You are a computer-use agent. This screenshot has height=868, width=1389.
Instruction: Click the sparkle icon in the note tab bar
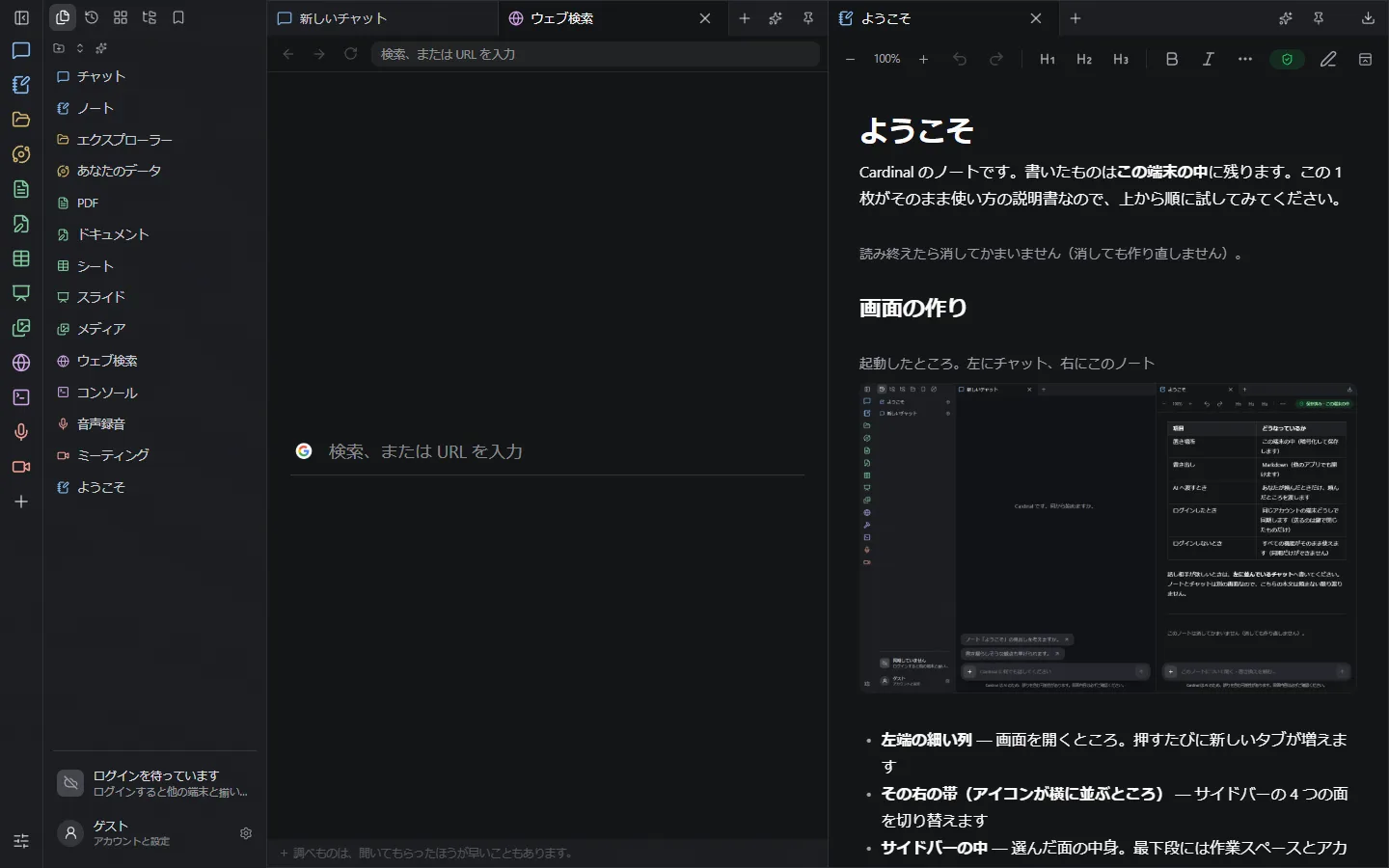[1286, 18]
